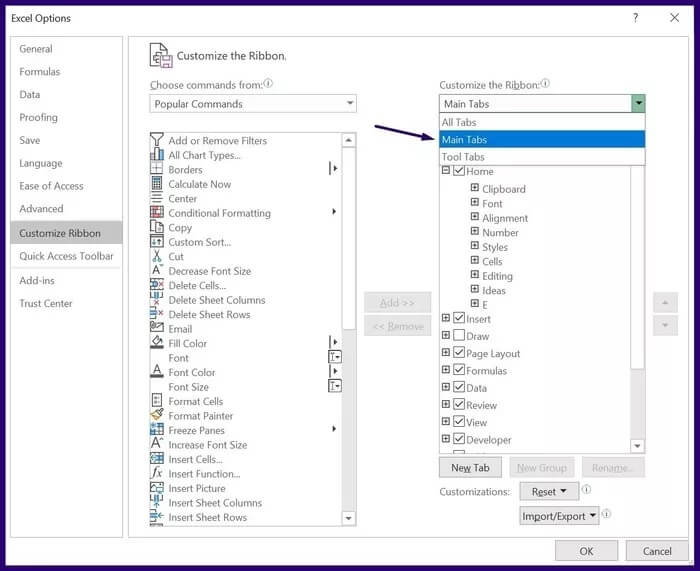700x571 pixels.
Task: Uncheck the Review tab checkbox
Action: [459, 404]
